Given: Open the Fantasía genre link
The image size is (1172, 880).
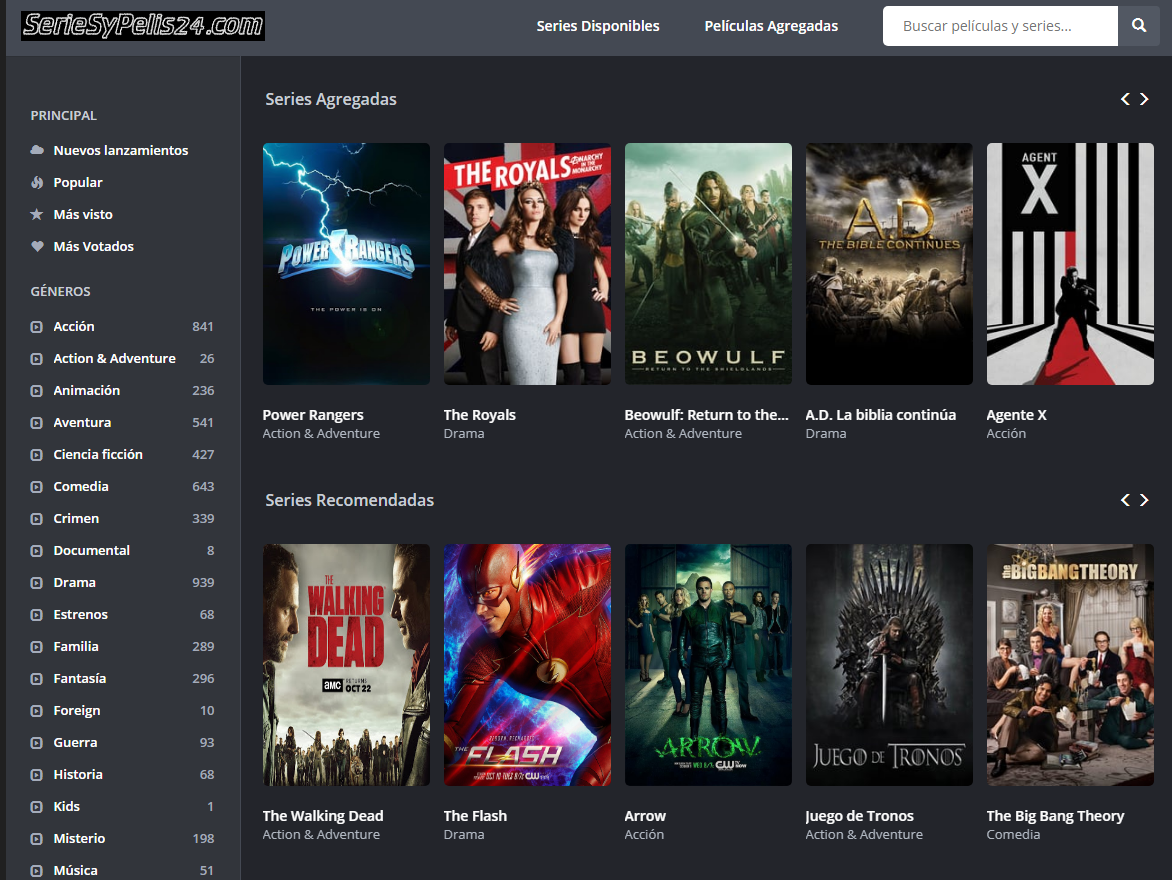Looking at the screenshot, I should click(79, 679).
